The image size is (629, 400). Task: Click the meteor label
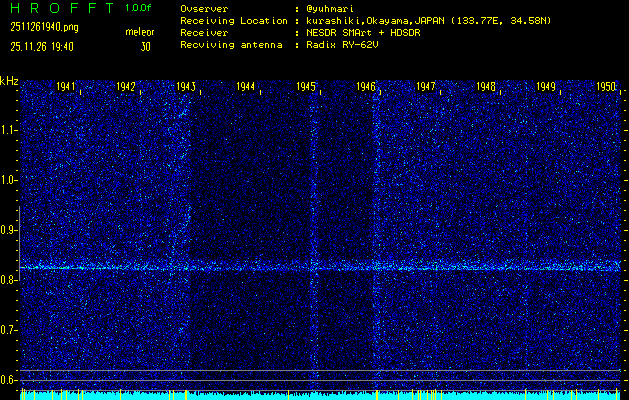click(x=139, y=33)
